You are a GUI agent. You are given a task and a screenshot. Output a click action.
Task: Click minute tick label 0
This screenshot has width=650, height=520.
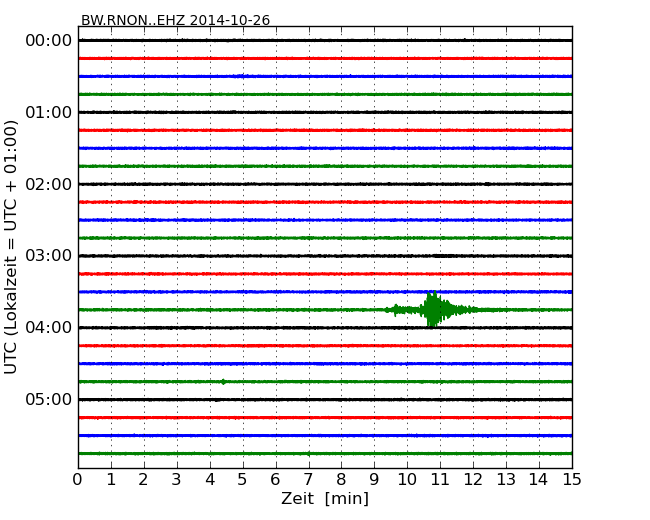click(78, 480)
